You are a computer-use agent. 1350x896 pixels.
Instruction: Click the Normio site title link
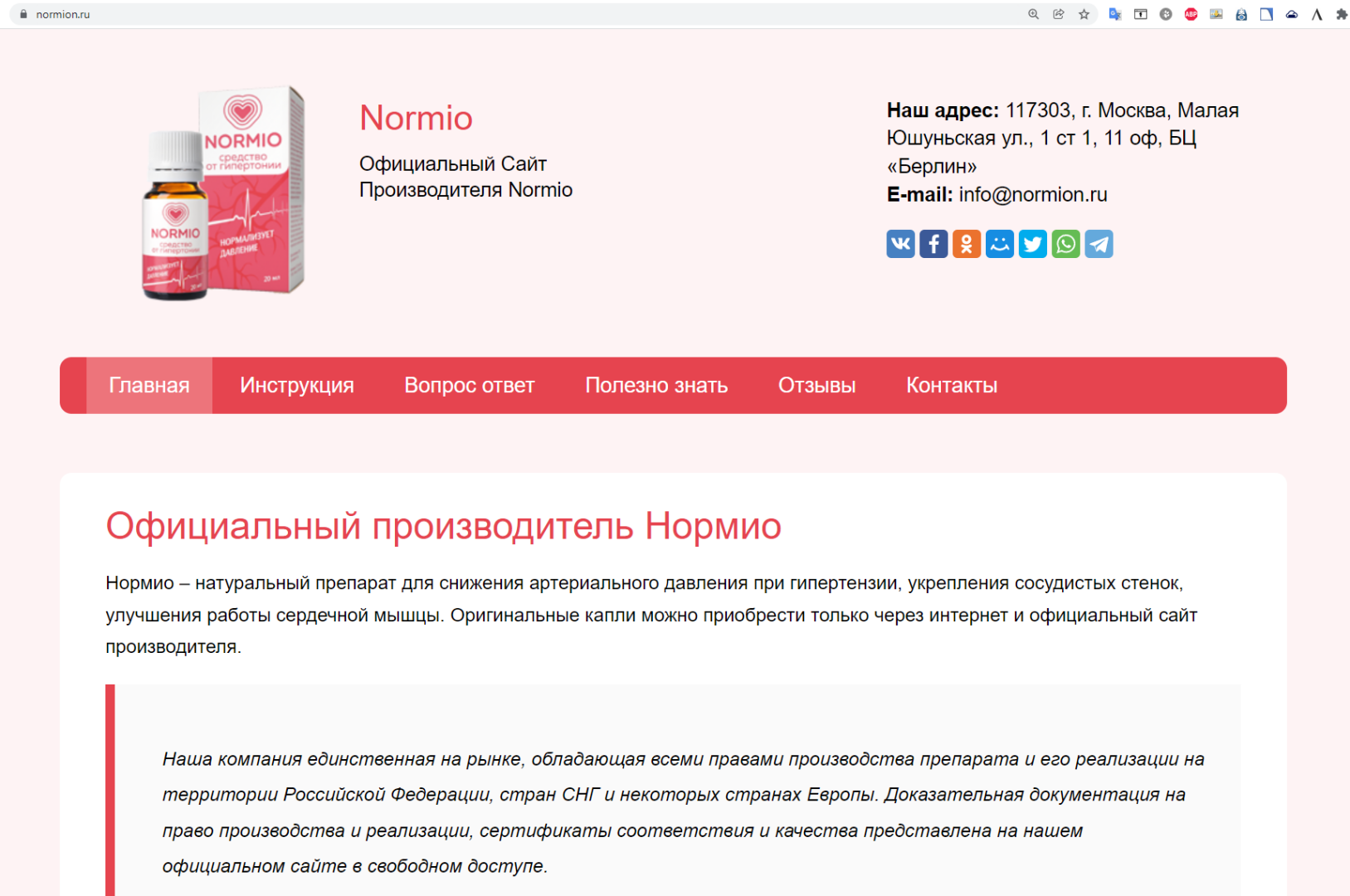click(416, 118)
